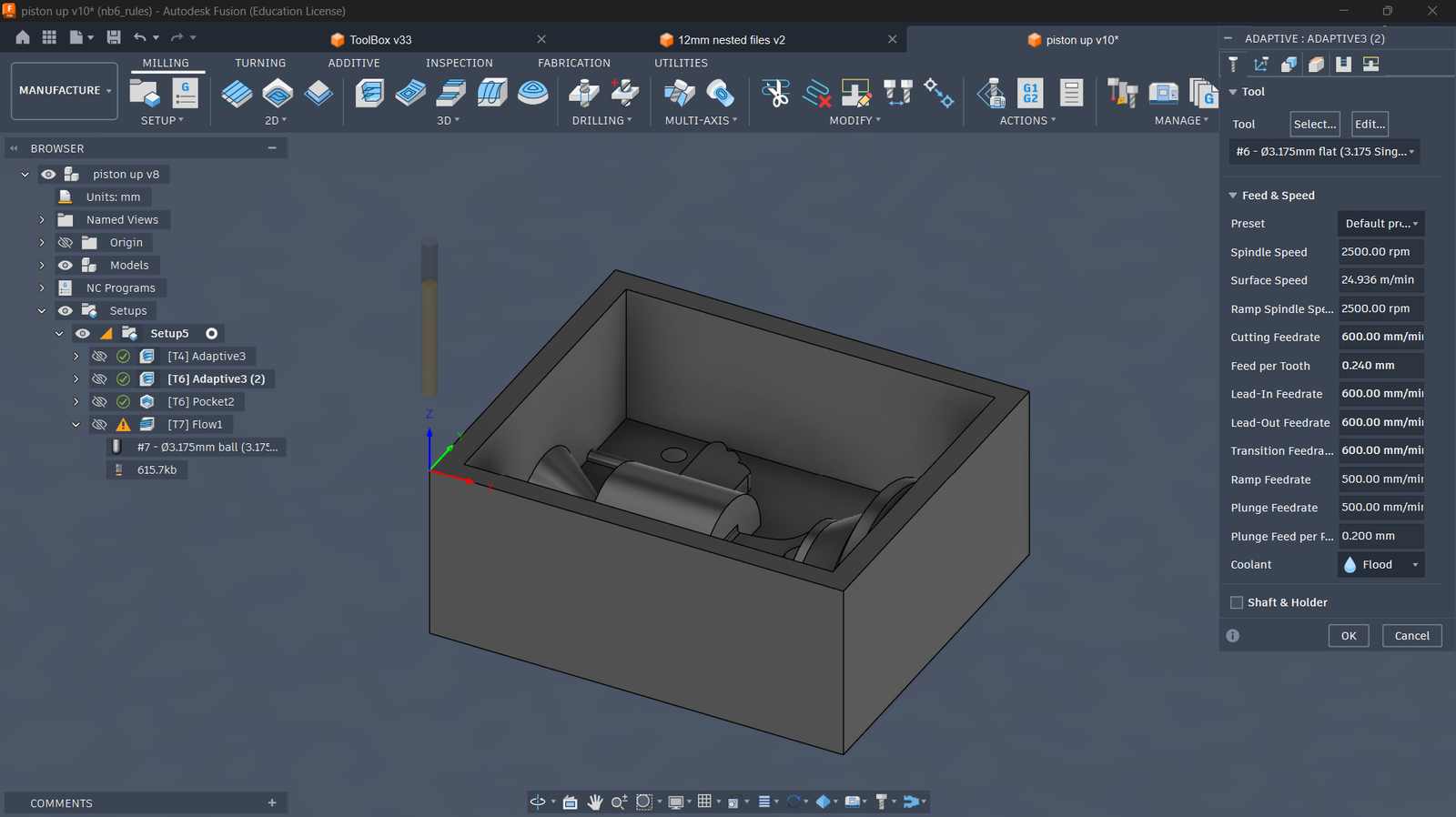The image size is (1456, 817).
Task: Toggle visibility of Origin folder
Action: (66, 242)
